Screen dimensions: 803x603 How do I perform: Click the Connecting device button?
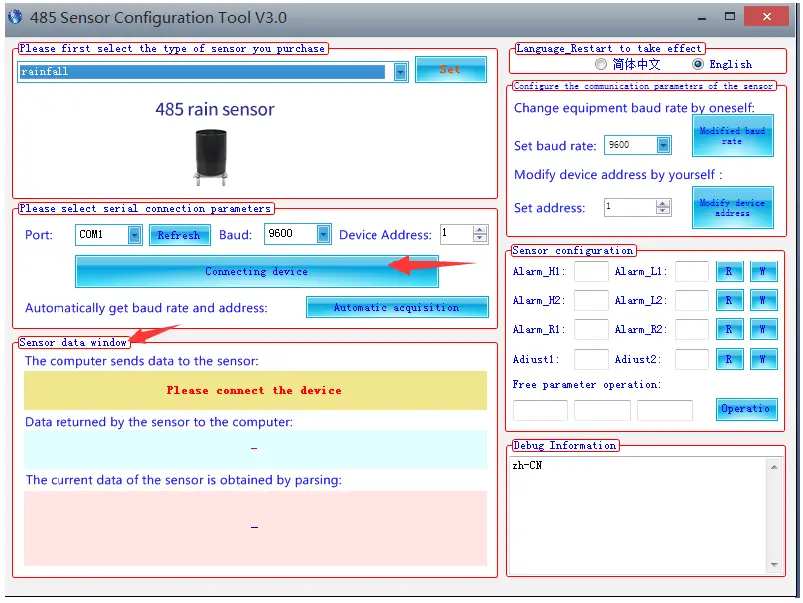pyautogui.click(x=257, y=271)
